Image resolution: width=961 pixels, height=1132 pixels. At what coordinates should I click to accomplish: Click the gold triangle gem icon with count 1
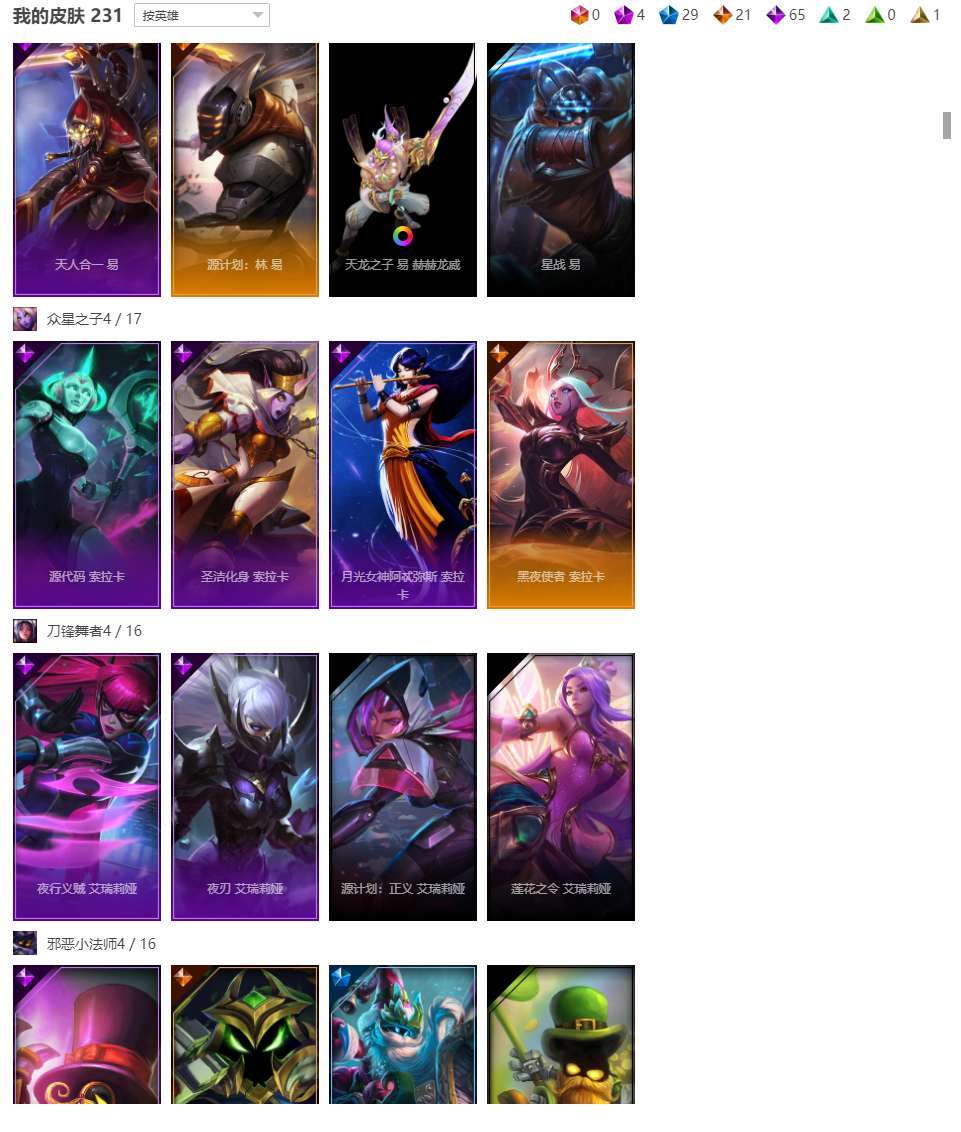coord(920,14)
